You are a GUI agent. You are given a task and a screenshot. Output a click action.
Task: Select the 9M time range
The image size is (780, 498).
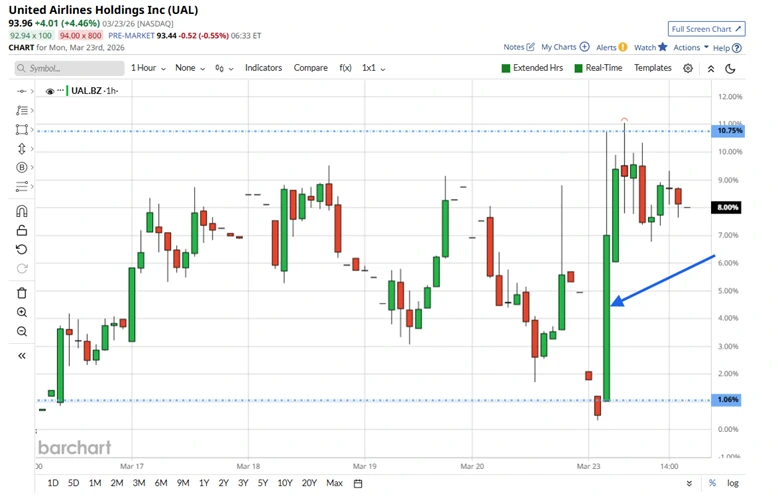point(183,483)
